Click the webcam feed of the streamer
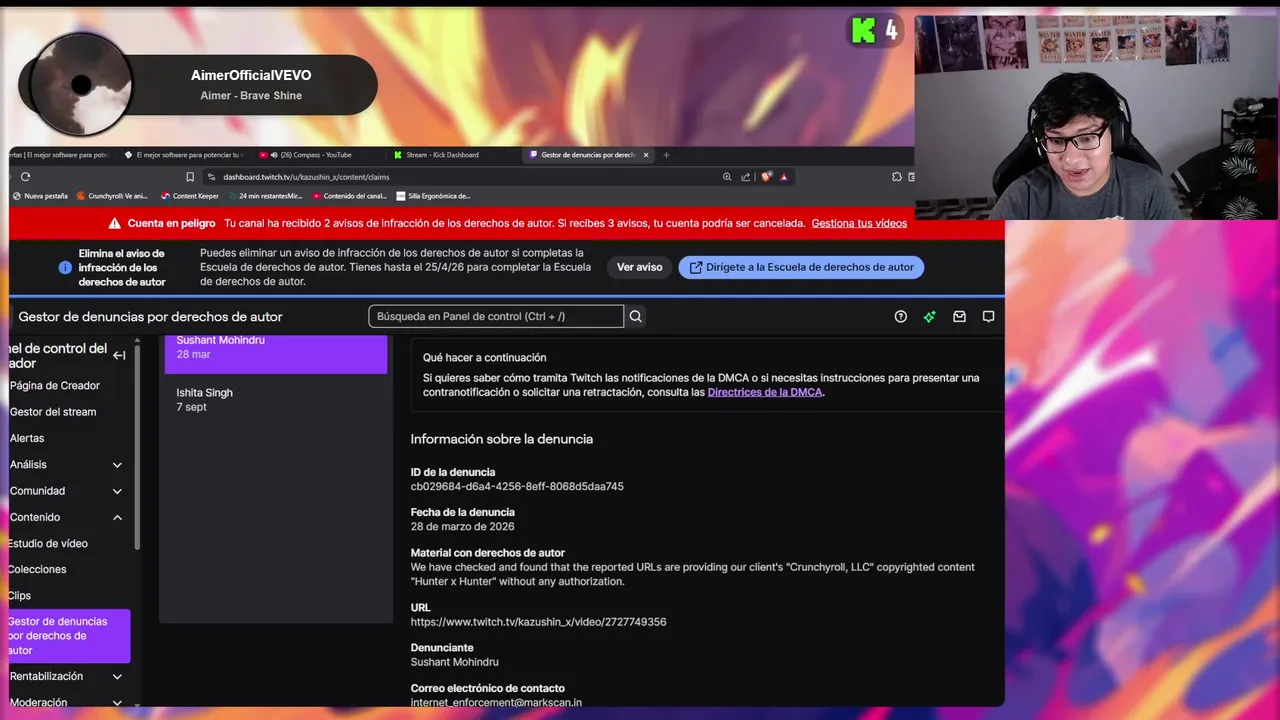 point(1096,117)
